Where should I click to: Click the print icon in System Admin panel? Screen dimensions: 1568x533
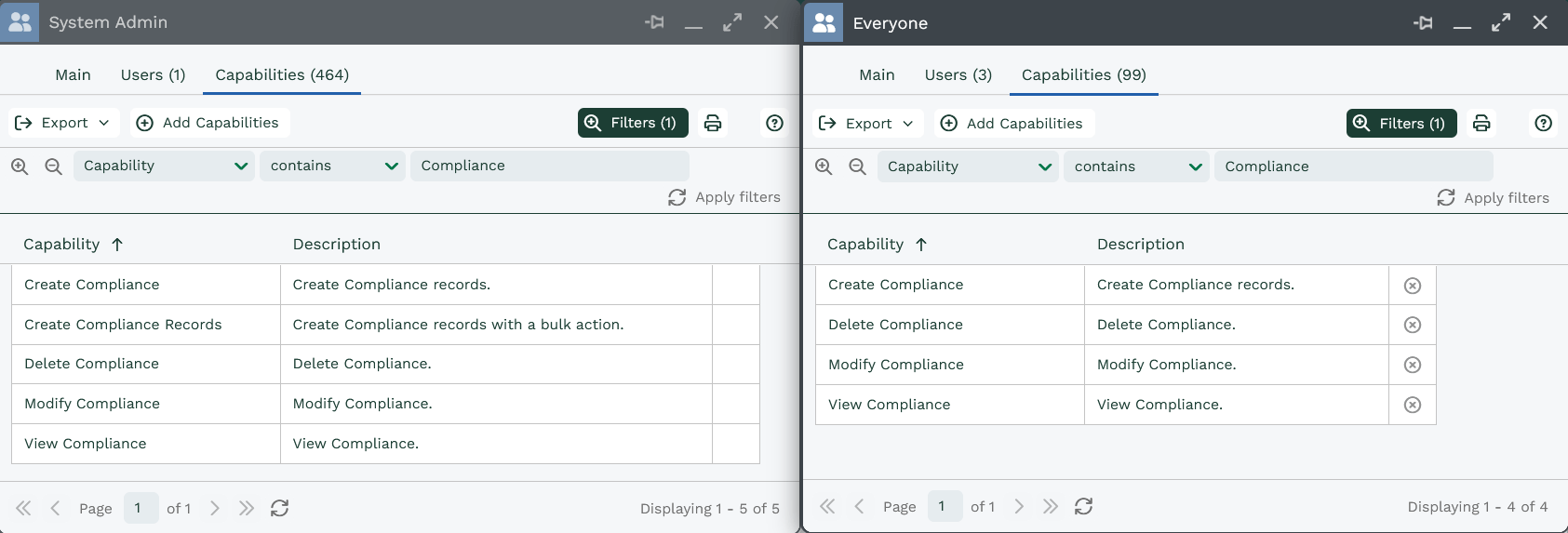pyautogui.click(x=713, y=123)
